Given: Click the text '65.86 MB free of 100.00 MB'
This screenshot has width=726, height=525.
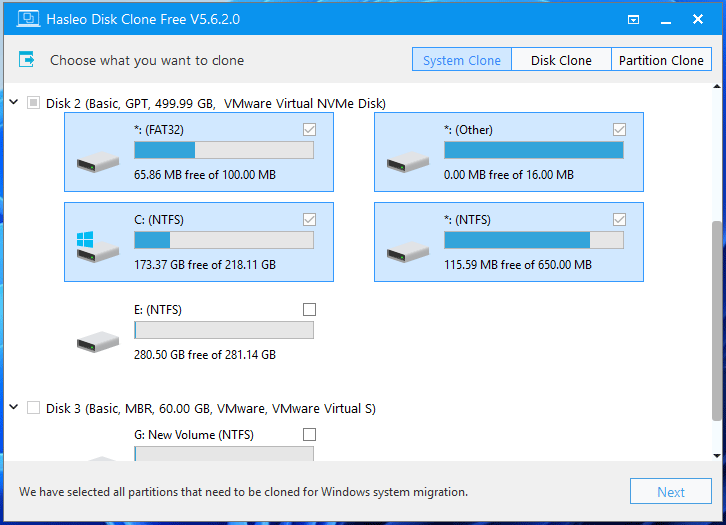Looking at the screenshot, I should tap(205, 175).
